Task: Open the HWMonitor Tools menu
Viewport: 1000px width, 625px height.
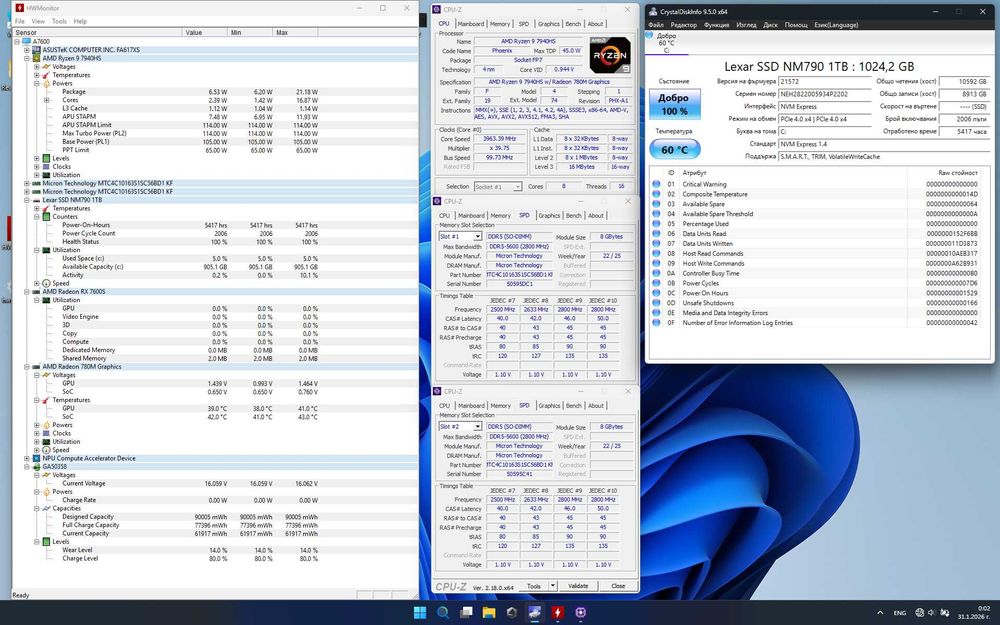Action: (x=59, y=21)
